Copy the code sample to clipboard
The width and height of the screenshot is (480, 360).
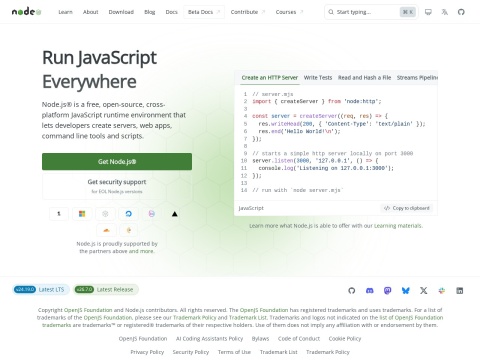pyautogui.click(x=407, y=208)
